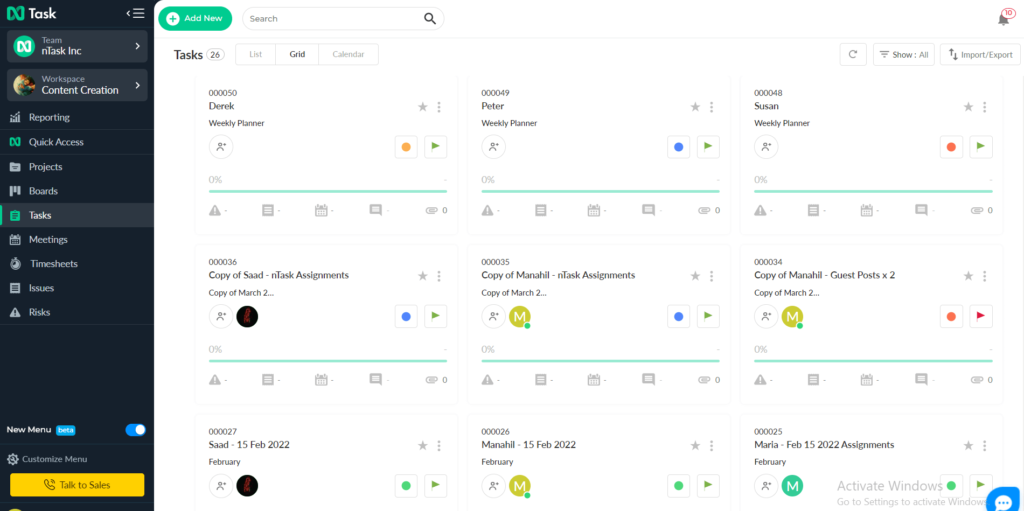The height and width of the screenshot is (511, 1024).
Task: Click Manahil avatar on Copy of Manahil - nTask Assignments
Action: pyautogui.click(x=520, y=317)
